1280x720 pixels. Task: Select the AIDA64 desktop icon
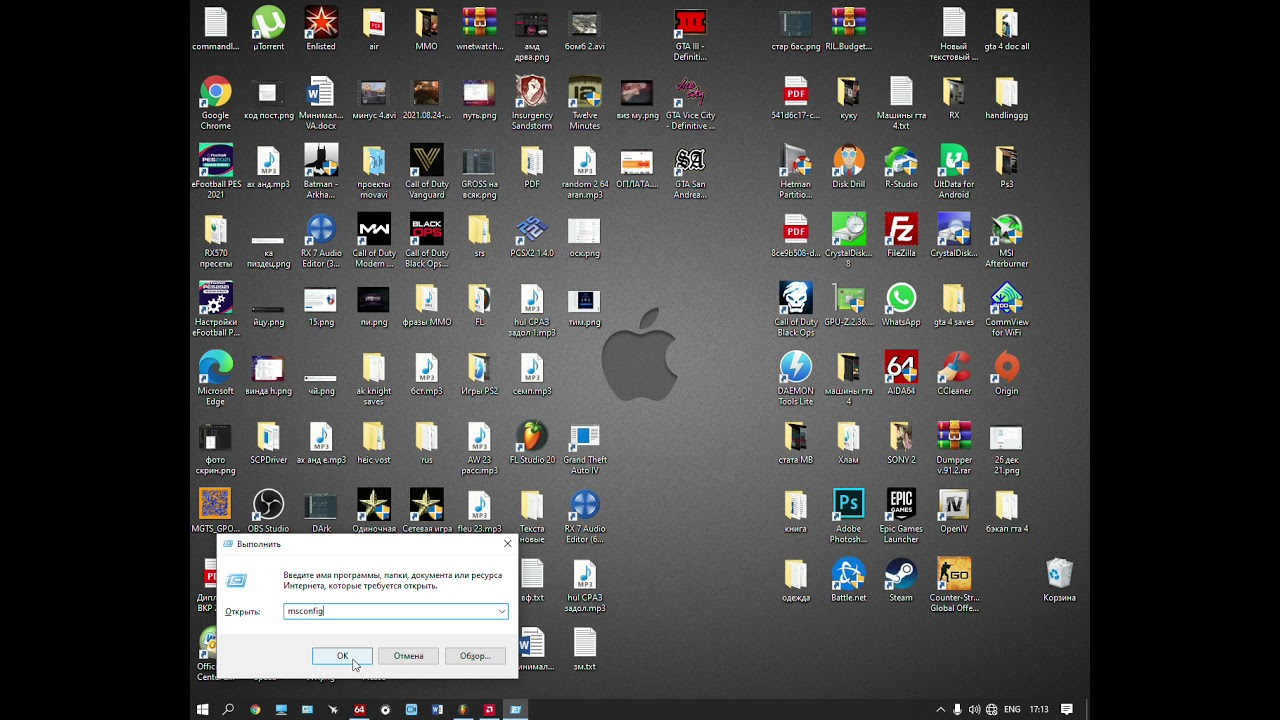[x=901, y=374]
